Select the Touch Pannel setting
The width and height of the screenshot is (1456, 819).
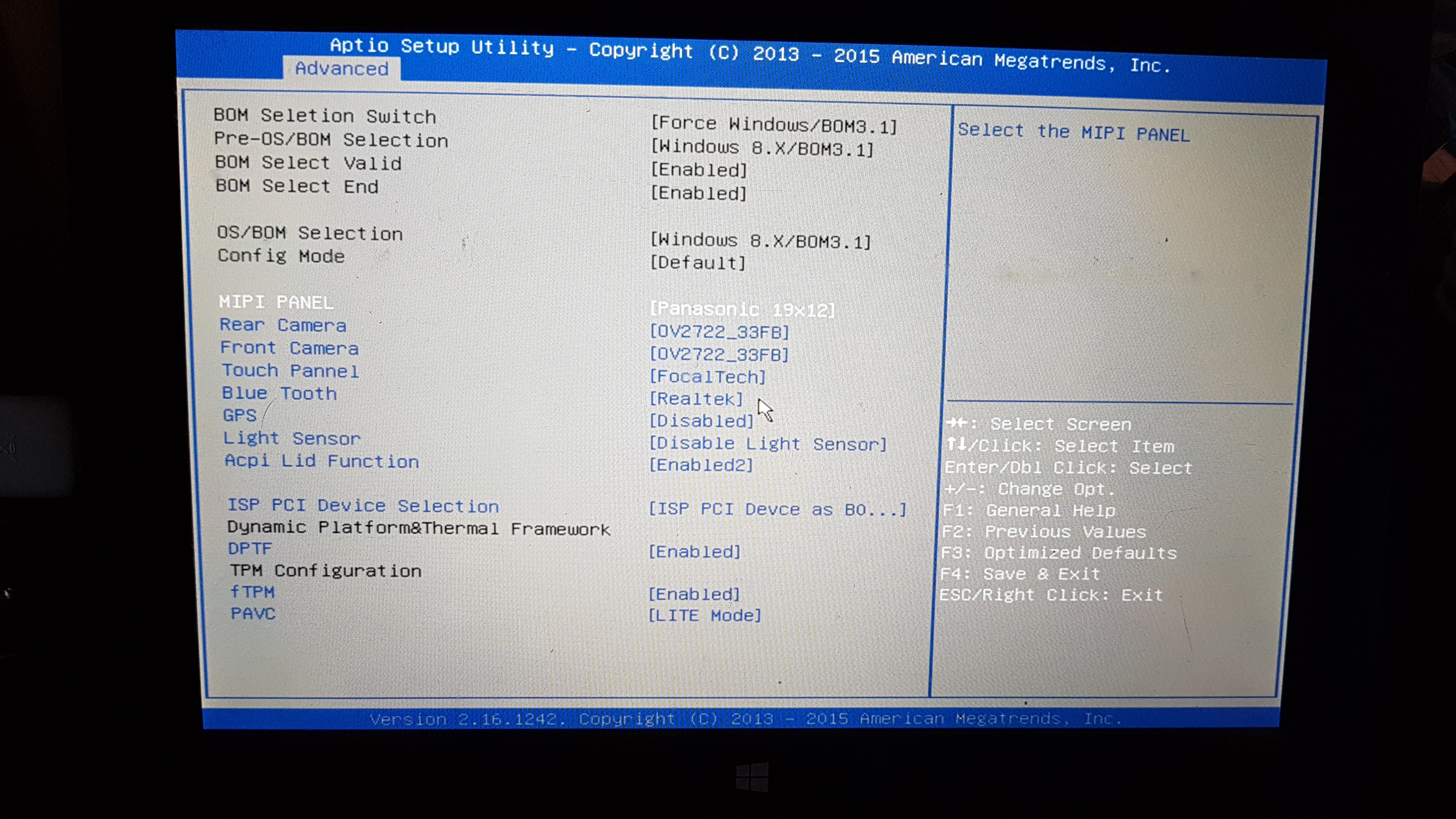[x=291, y=371]
